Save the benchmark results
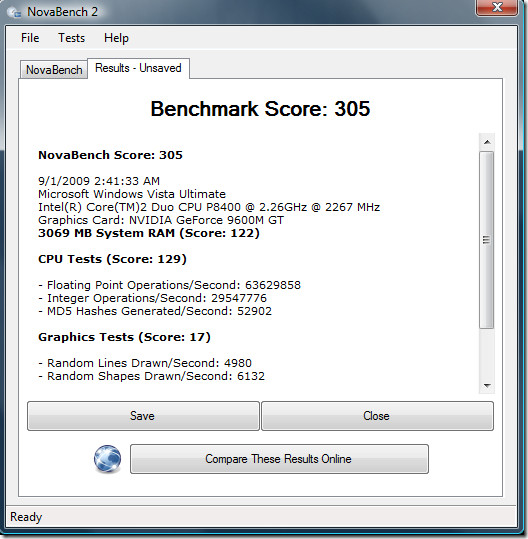Viewport: 528px width, 539px height. (143, 416)
